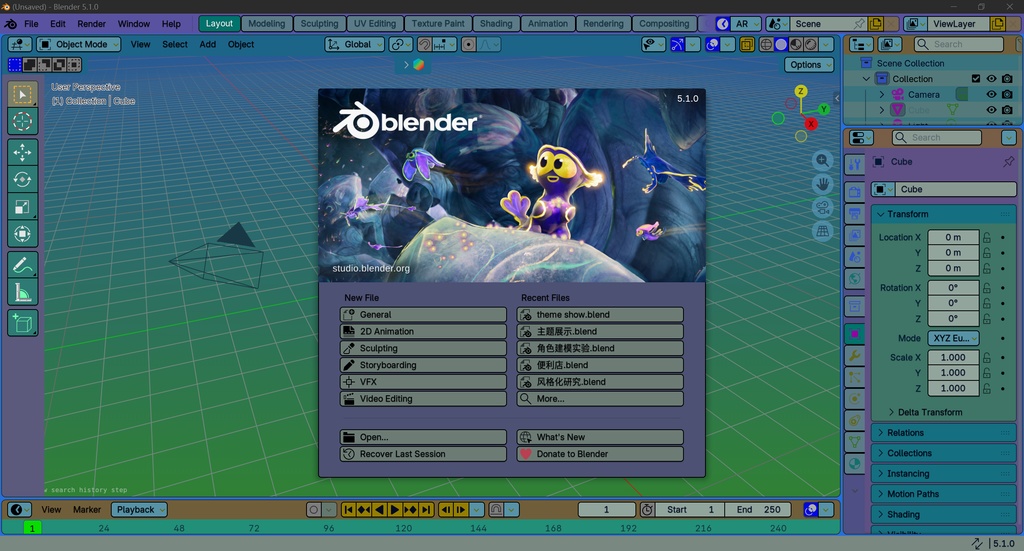Open the View Layer properties tab
This screenshot has height=551, width=1024.
pyautogui.click(x=855, y=235)
